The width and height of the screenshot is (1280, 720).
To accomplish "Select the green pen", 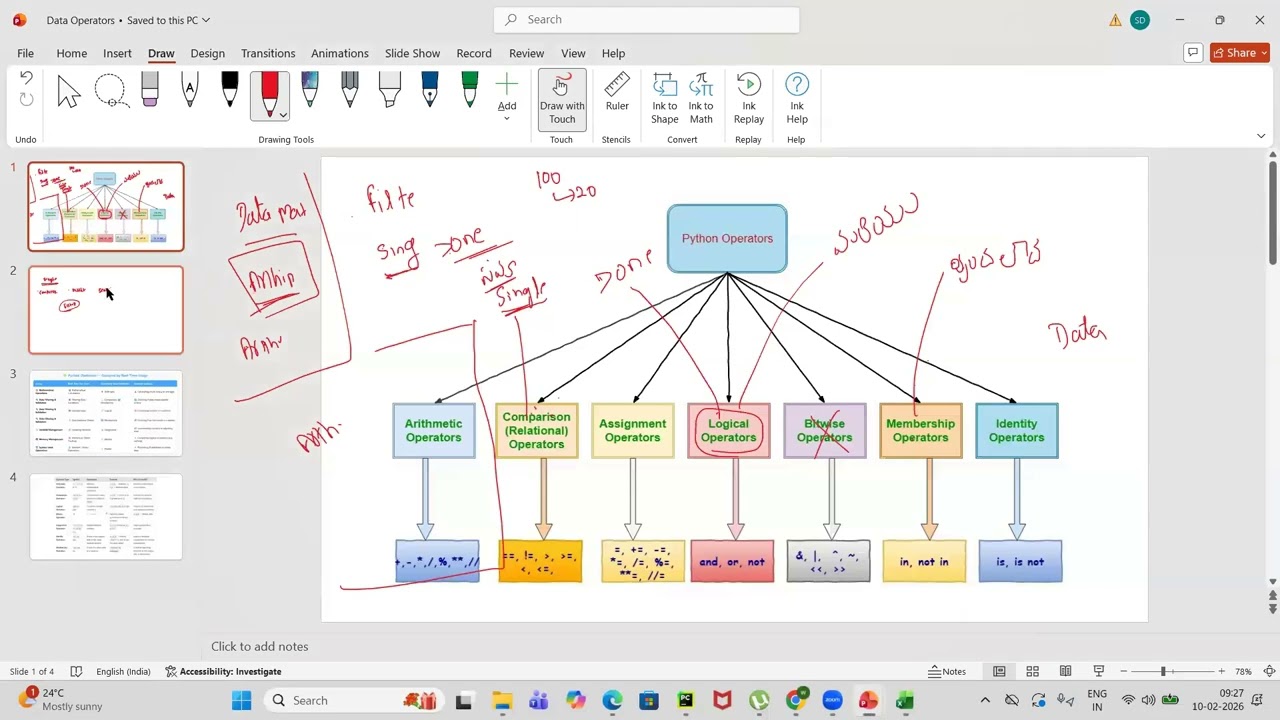I will pyautogui.click(x=470, y=90).
